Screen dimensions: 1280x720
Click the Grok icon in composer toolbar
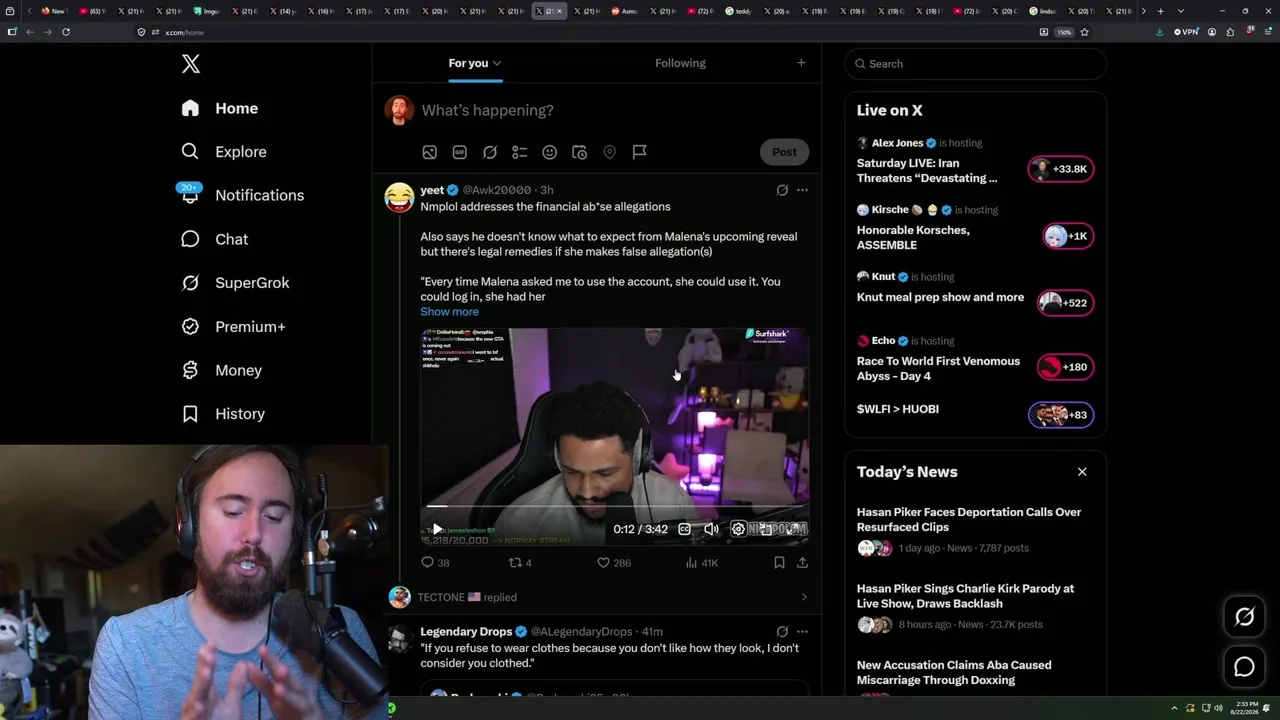tap(489, 152)
